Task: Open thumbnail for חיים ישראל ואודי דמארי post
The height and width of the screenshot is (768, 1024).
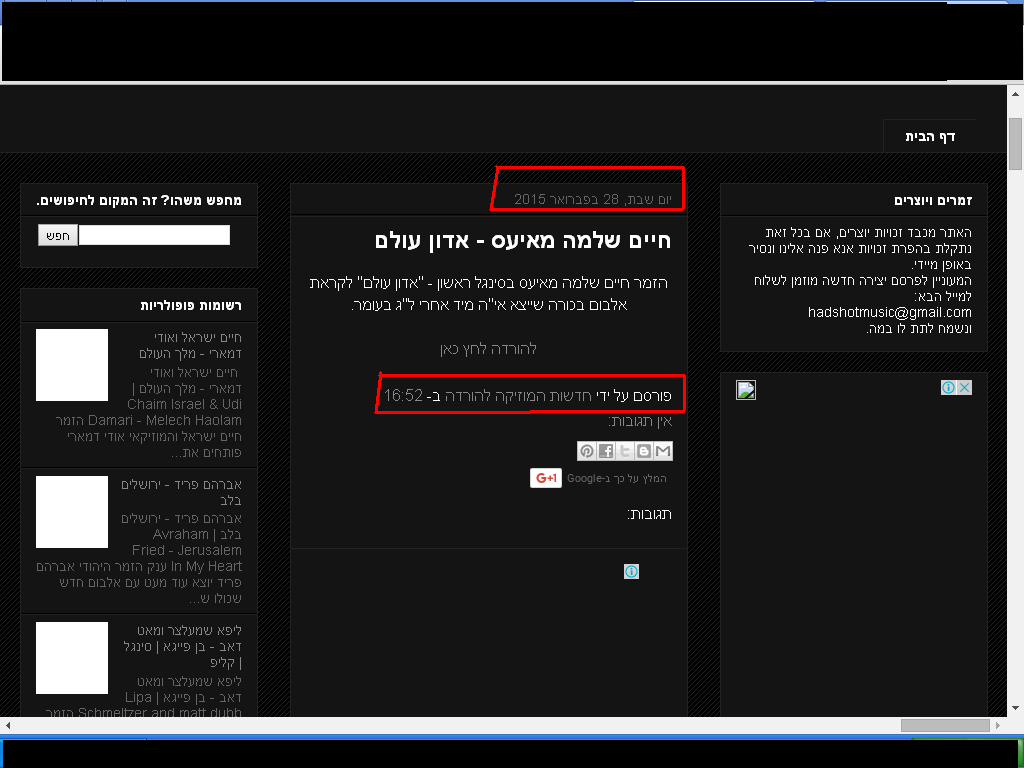Action: point(72,365)
